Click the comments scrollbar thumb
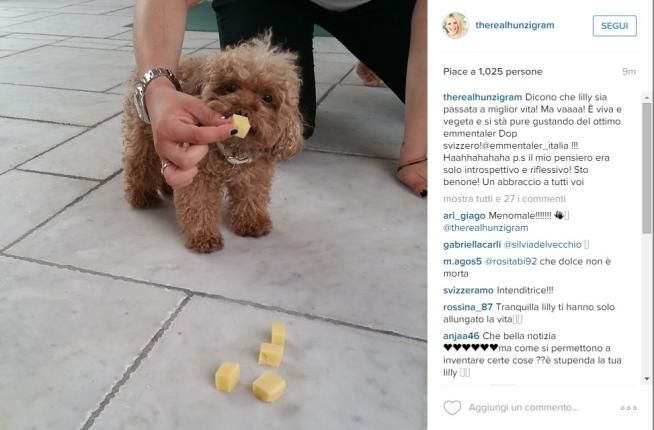This screenshot has width=654, height=430. click(647, 168)
